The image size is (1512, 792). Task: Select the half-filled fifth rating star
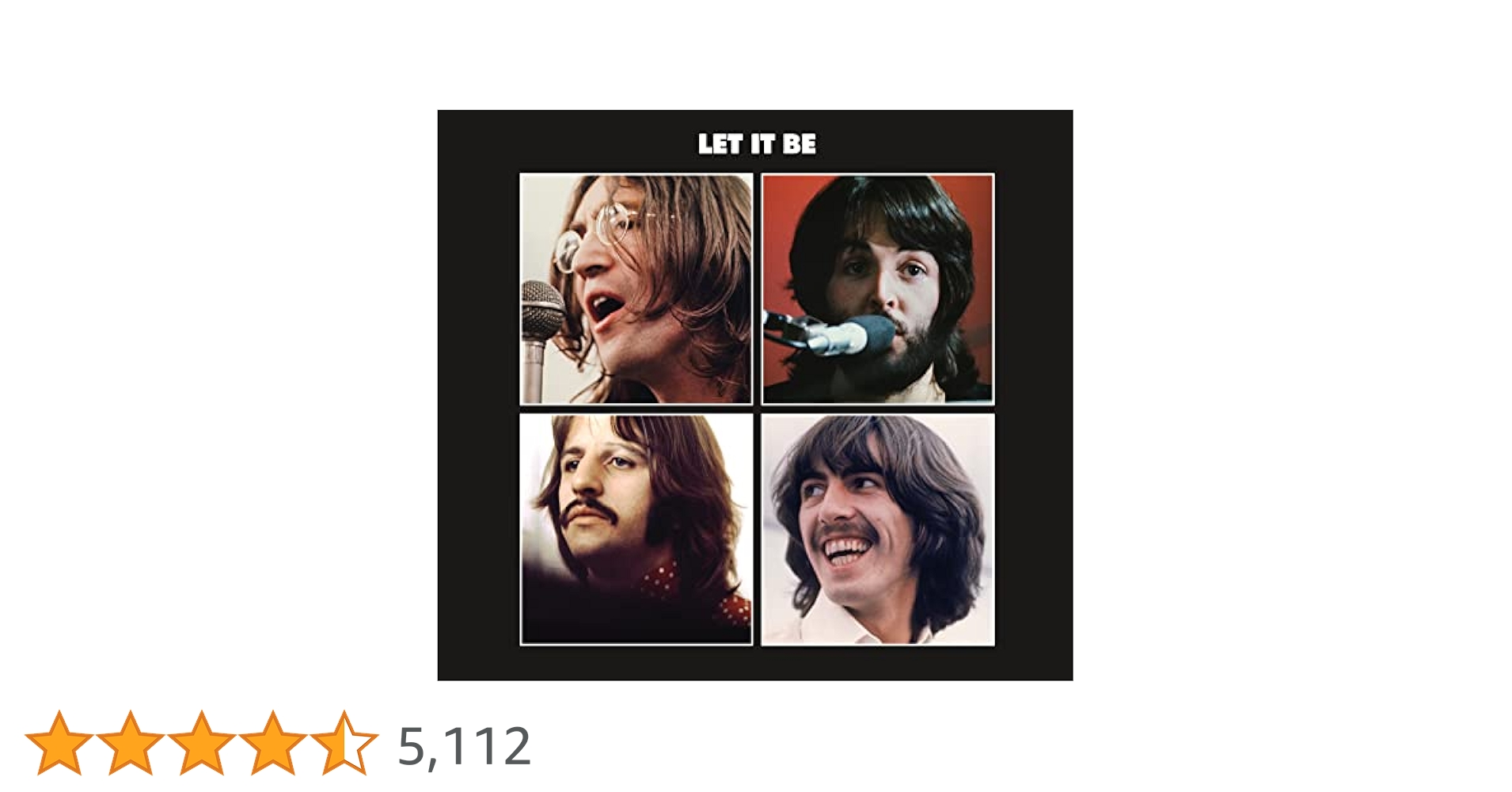point(344,742)
